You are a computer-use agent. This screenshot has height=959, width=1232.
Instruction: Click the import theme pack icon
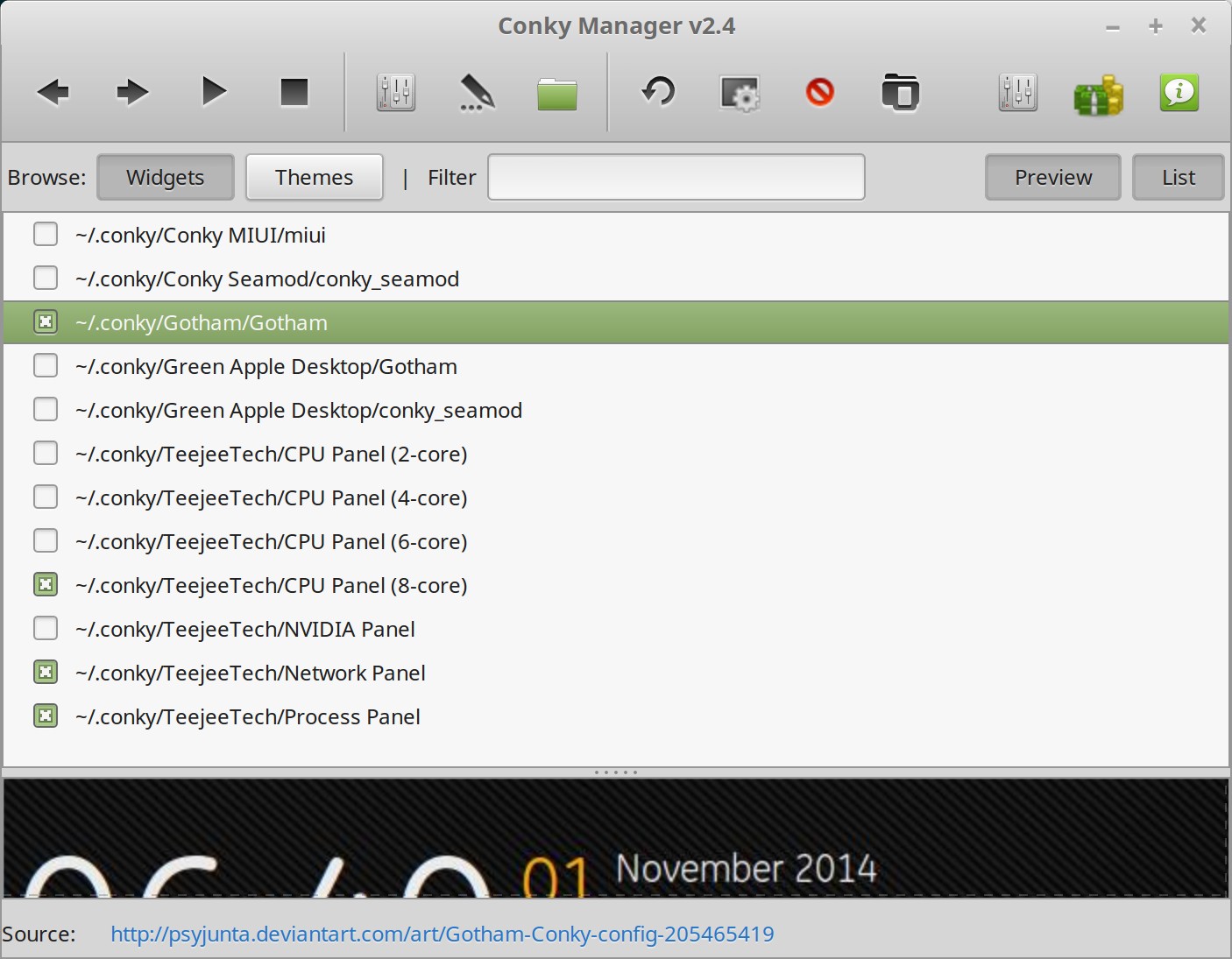901,92
